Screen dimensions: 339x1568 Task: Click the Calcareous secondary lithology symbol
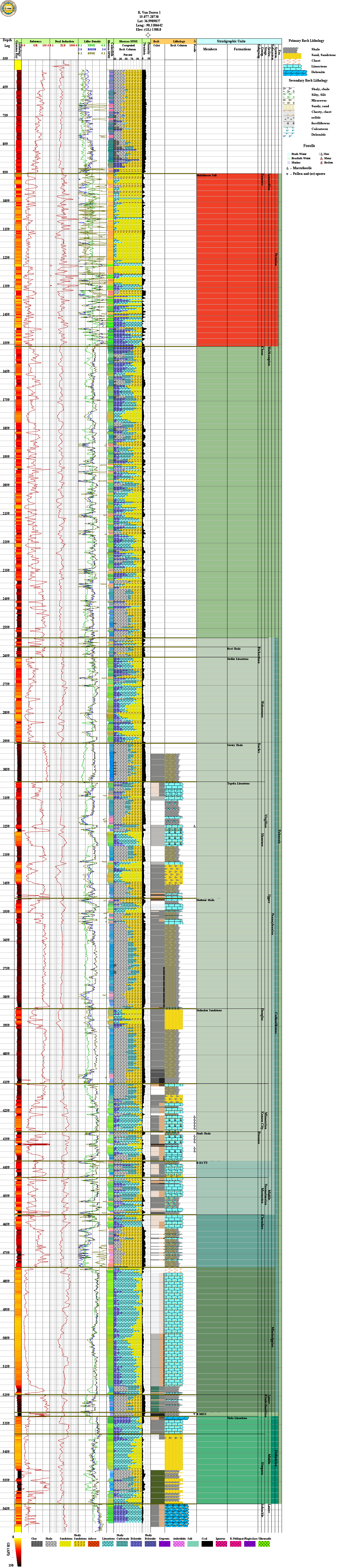click(288, 130)
